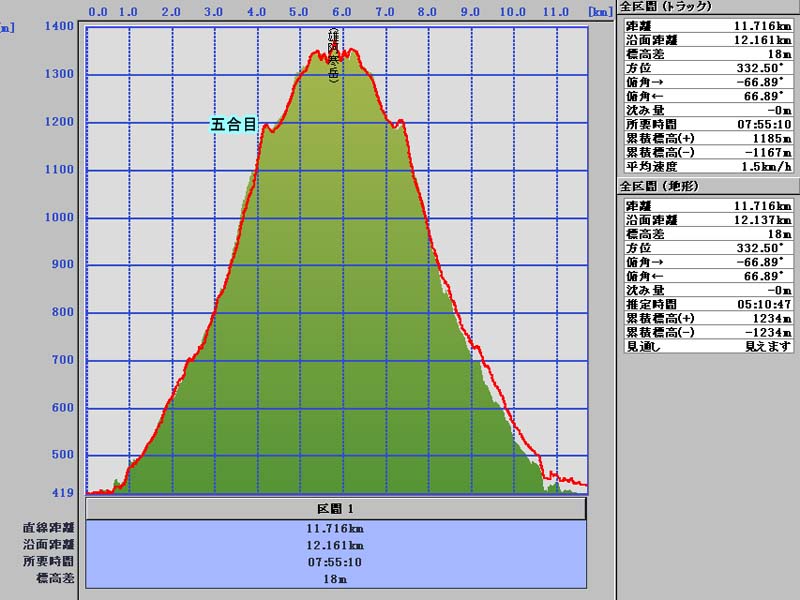Click the 累積標高(-) -1167m track row
Screen dimensions: 800x600
pos(707,152)
